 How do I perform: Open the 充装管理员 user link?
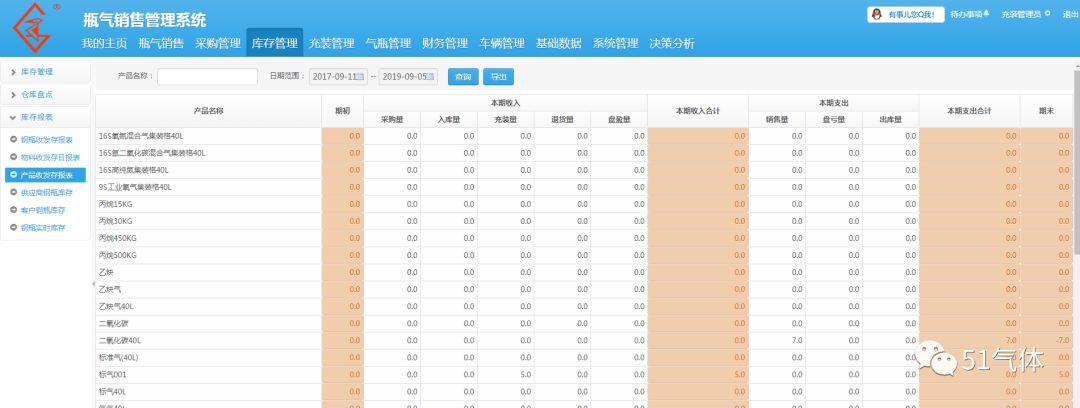tap(1021, 14)
